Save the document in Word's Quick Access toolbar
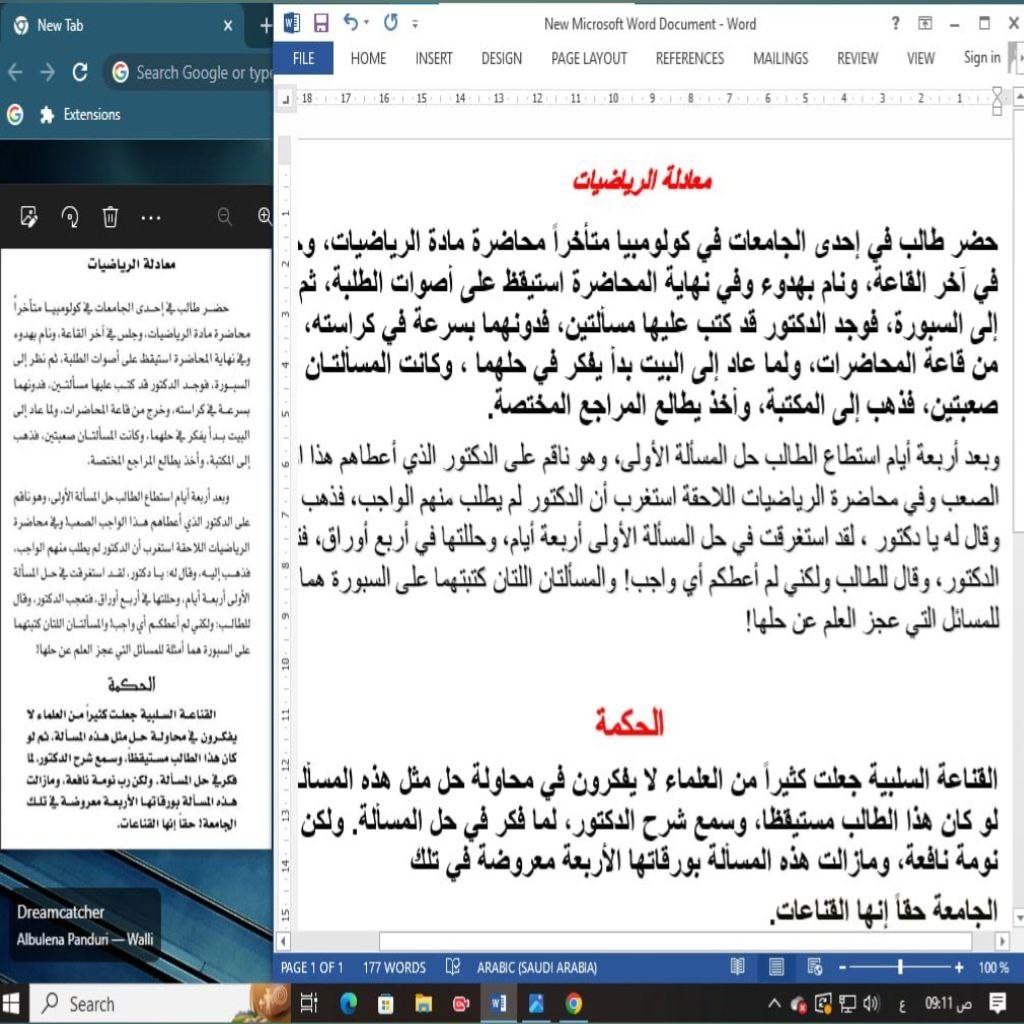The width and height of the screenshot is (1024, 1024). (321, 24)
